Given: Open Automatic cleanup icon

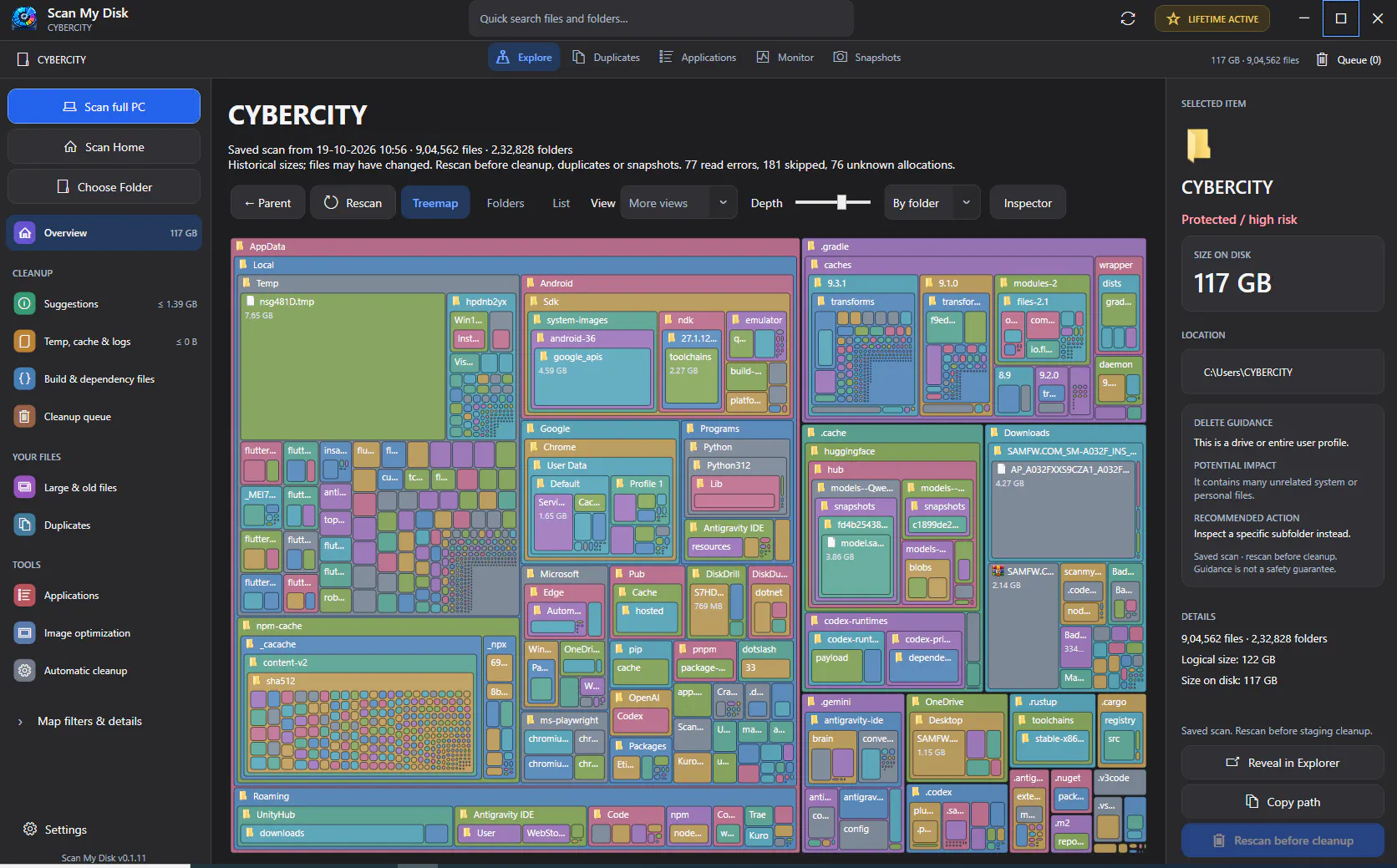Looking at the screenshot, I should pyautogui.click(x=25, y=671).
